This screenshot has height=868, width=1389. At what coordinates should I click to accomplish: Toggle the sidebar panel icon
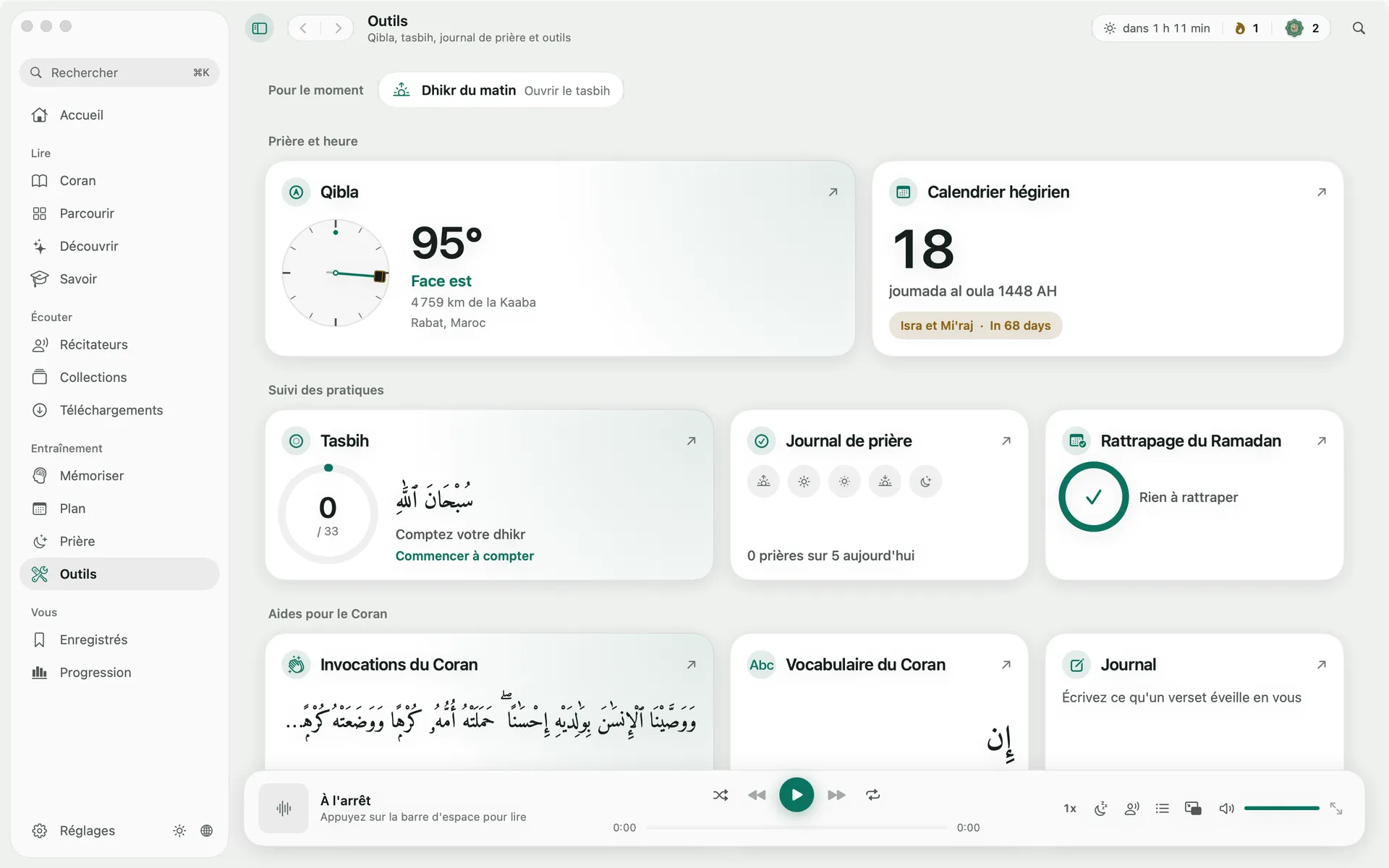pyautogui.click(x=260, y=28)
